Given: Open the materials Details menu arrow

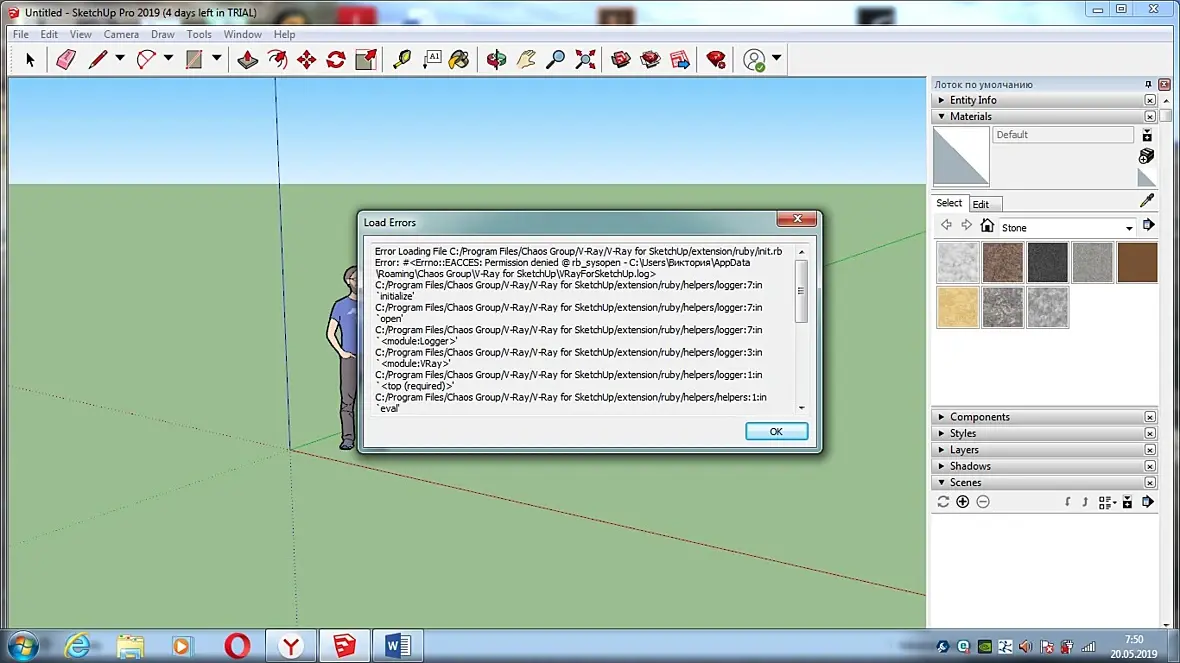Looking at the screenshot, I should point(1148,225).
